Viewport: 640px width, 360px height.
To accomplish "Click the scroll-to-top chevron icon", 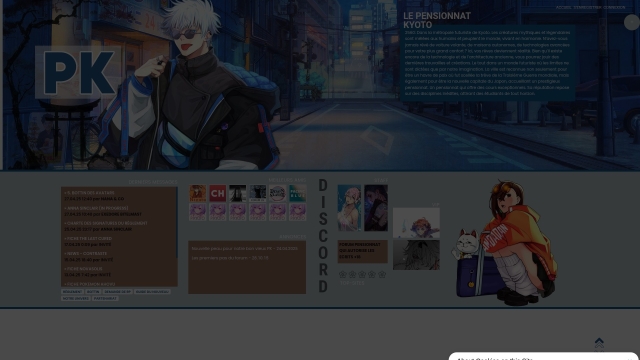I will (x=599, y=342).
